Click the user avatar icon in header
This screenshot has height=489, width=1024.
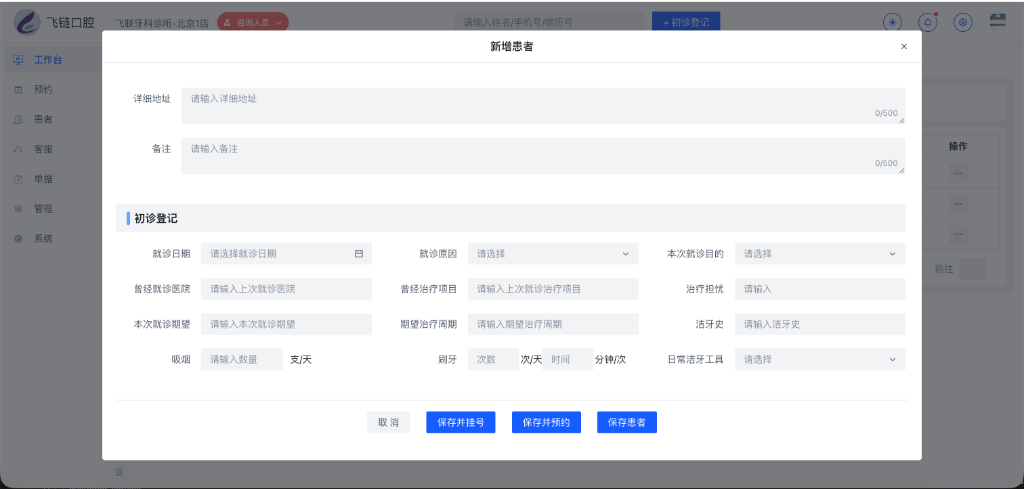point(997,21)
